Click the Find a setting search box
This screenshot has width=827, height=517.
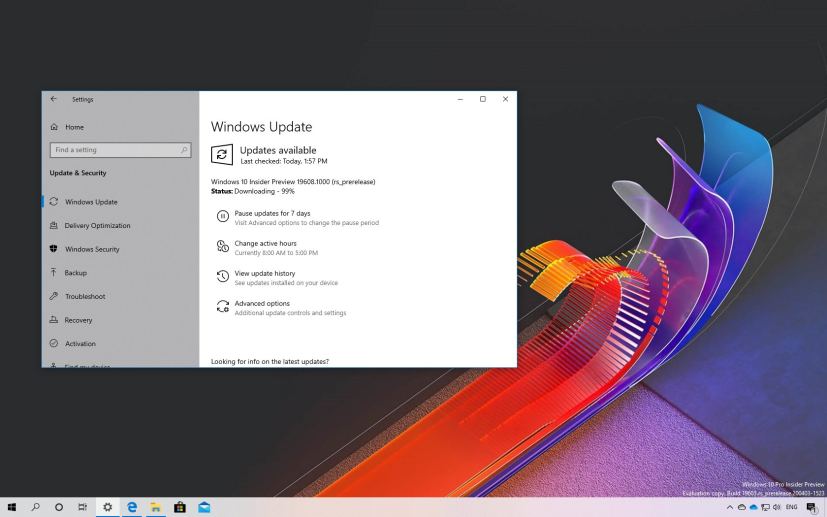[120, 150]
